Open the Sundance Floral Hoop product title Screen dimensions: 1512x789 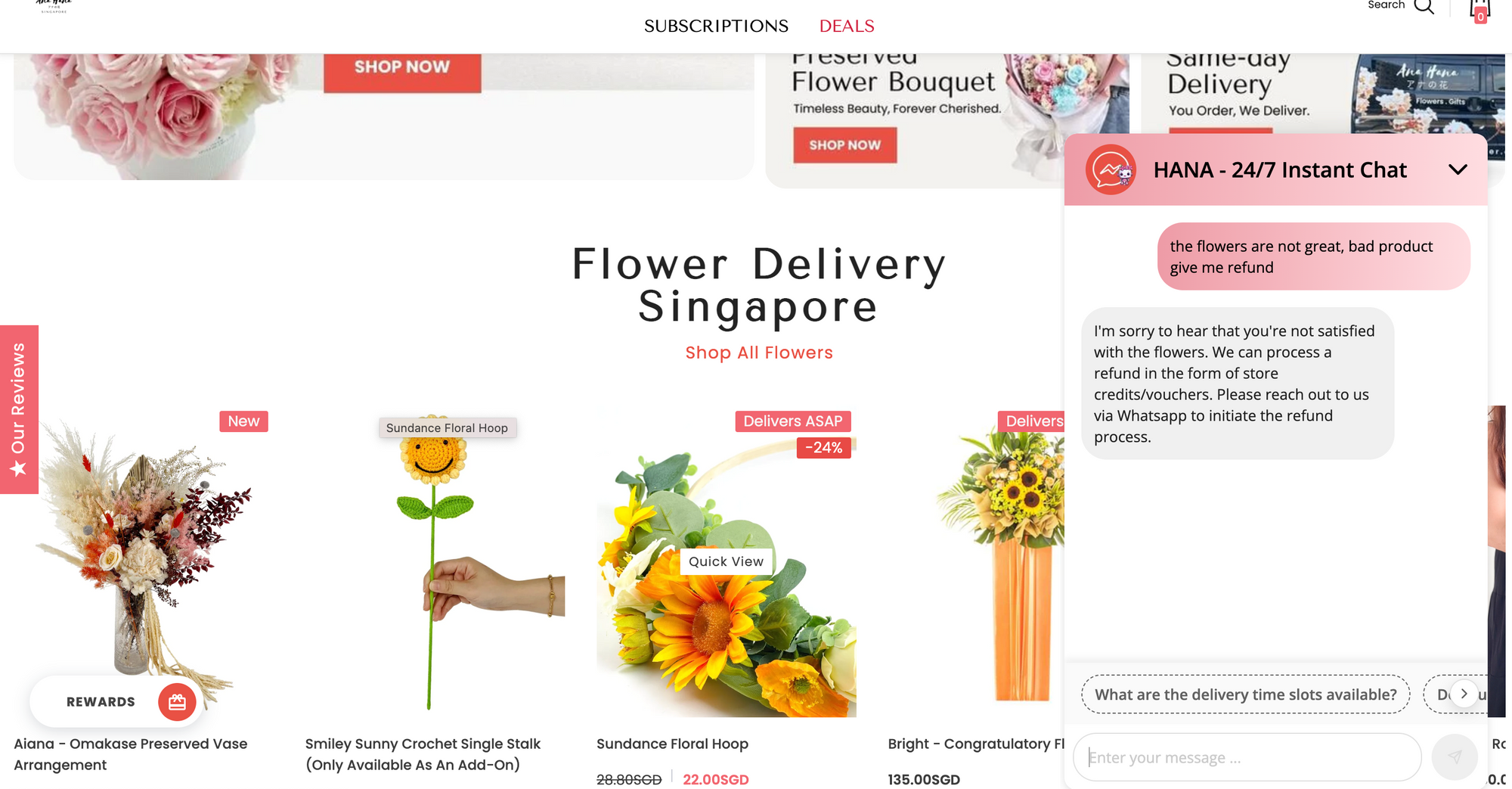tap(672, 744)
